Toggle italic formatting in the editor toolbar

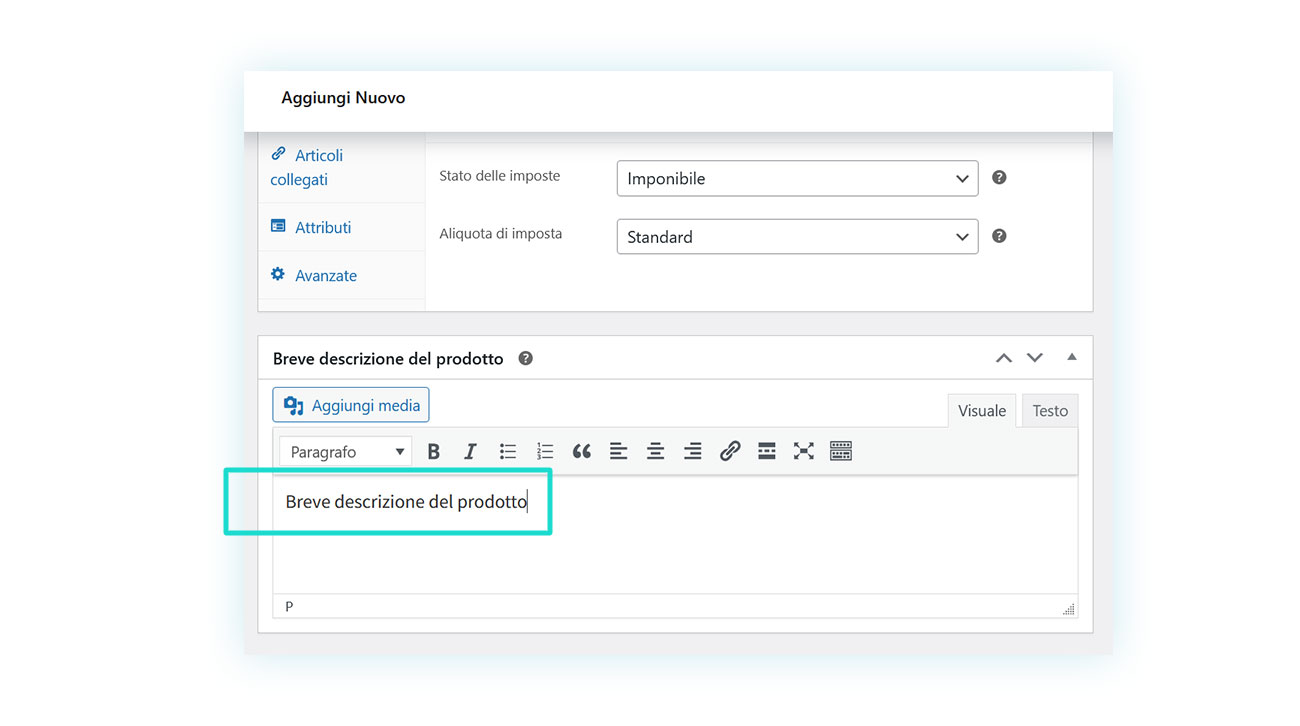(470, 452)
